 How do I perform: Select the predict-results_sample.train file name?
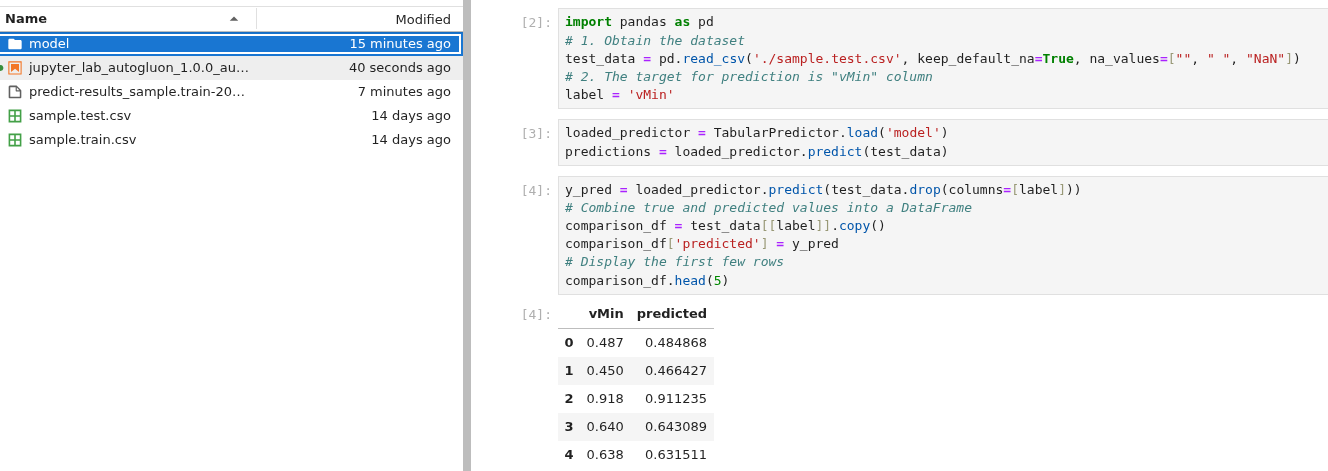pyautogui.click(x=136, y=92)
